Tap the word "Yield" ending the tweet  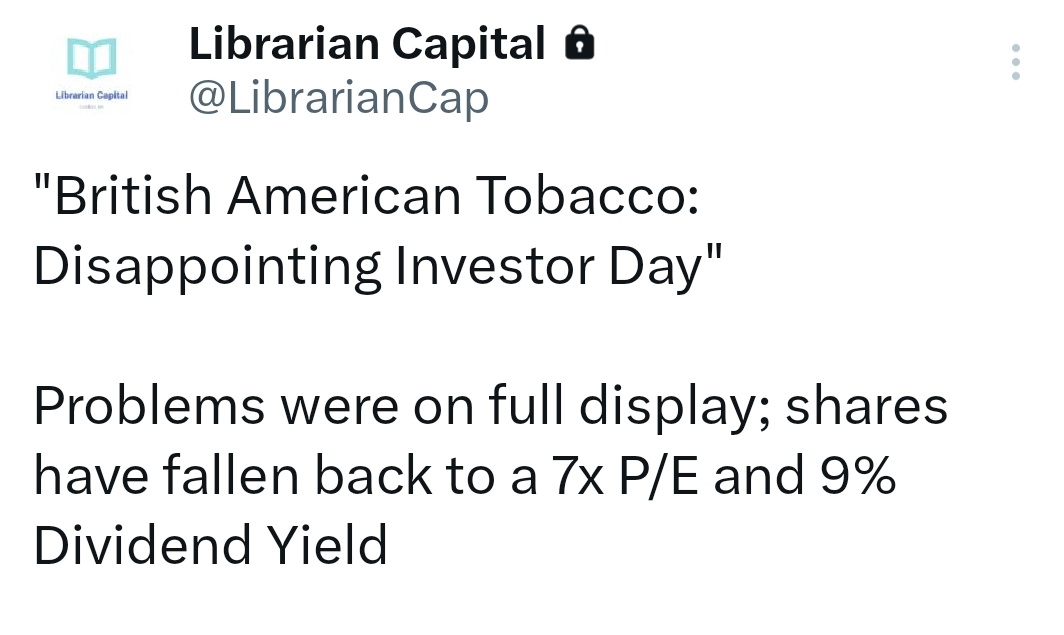click(x=327, y=546)
